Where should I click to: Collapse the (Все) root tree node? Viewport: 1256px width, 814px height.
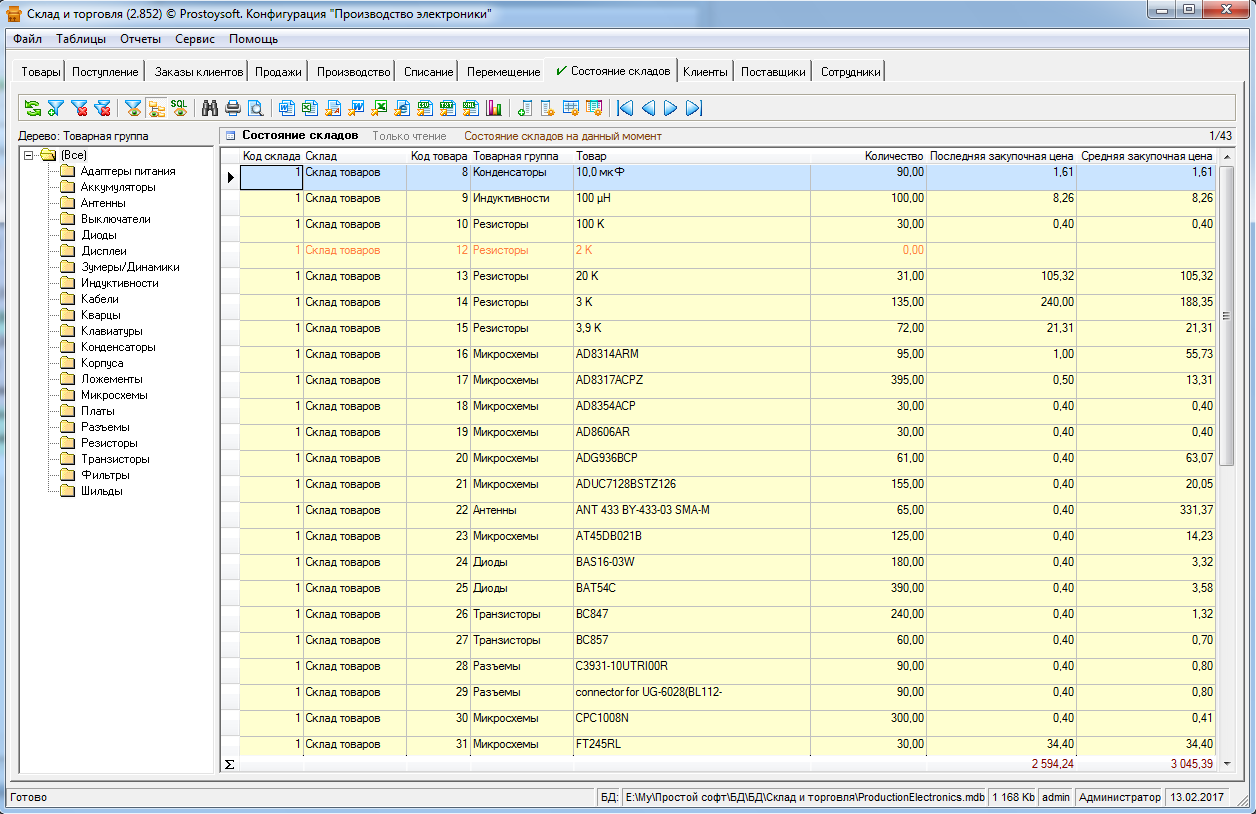(x=29, y=155)
